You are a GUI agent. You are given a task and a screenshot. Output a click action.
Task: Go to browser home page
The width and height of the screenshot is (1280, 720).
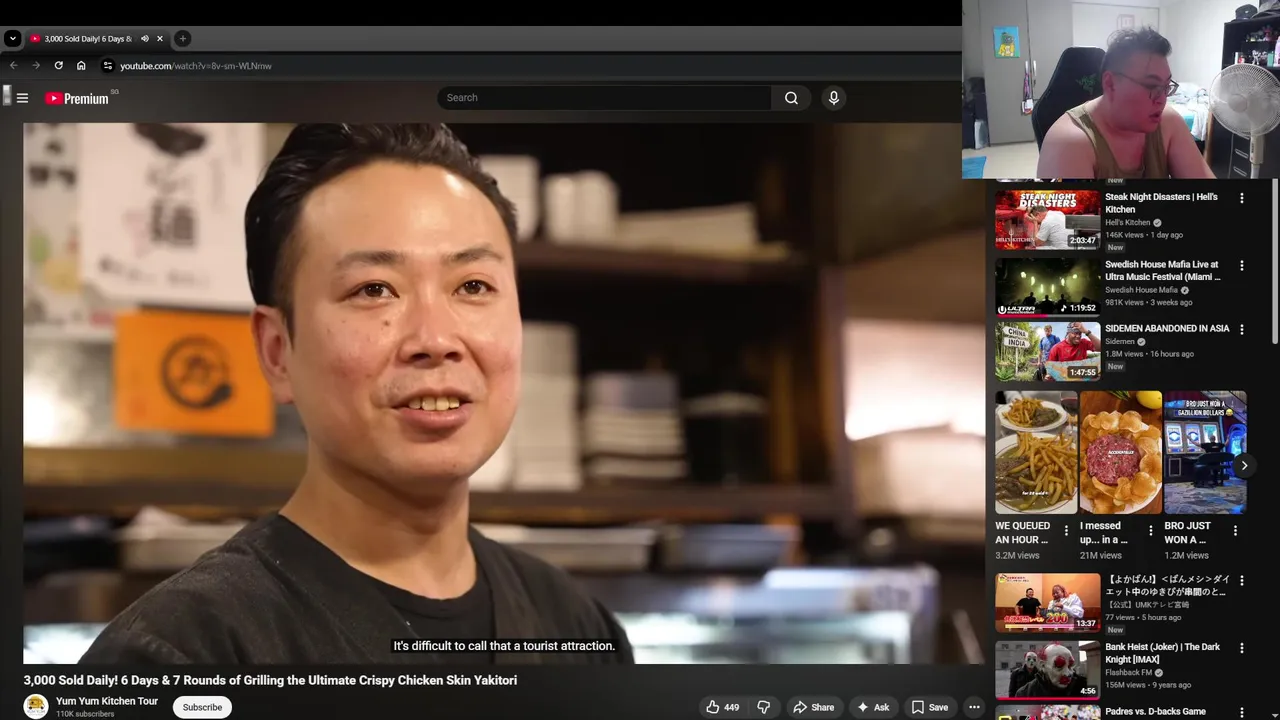[81, 66]
